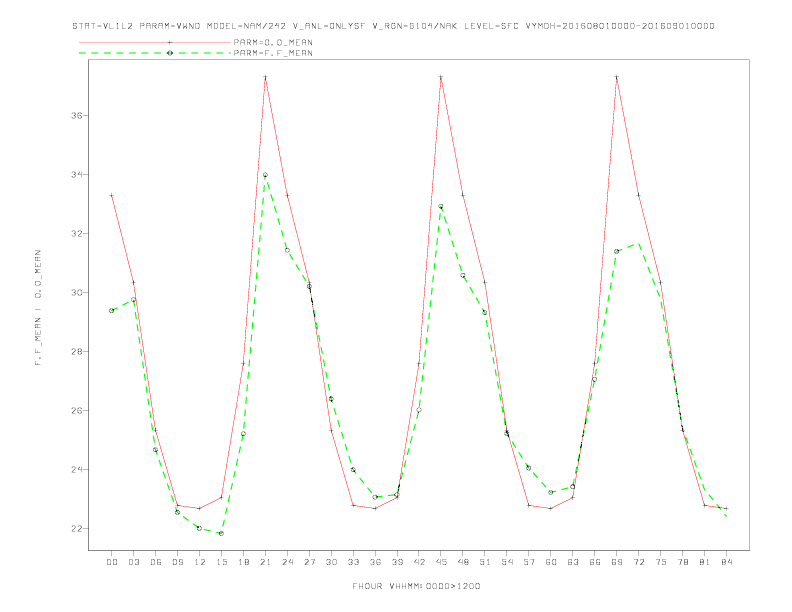The height and width of the screenshot is (612, 792).
Task: Click the F.F_MEAN | O.O_MEAN y-axis label
Action: click(x=38, y=308)
